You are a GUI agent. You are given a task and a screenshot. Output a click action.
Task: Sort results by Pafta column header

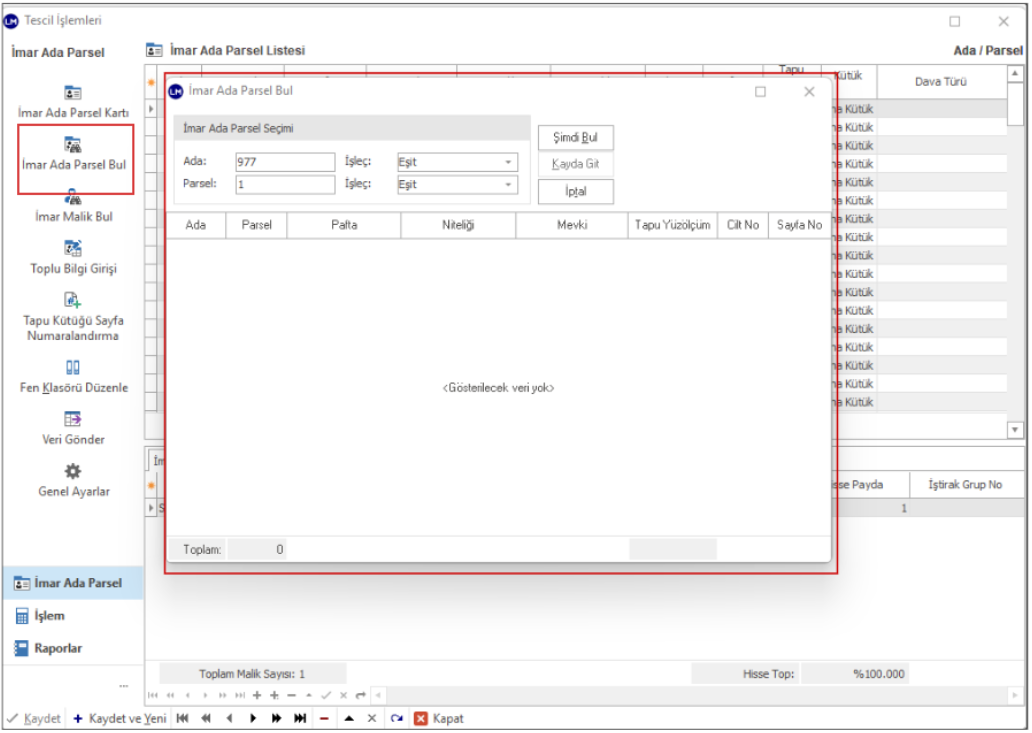343,226
